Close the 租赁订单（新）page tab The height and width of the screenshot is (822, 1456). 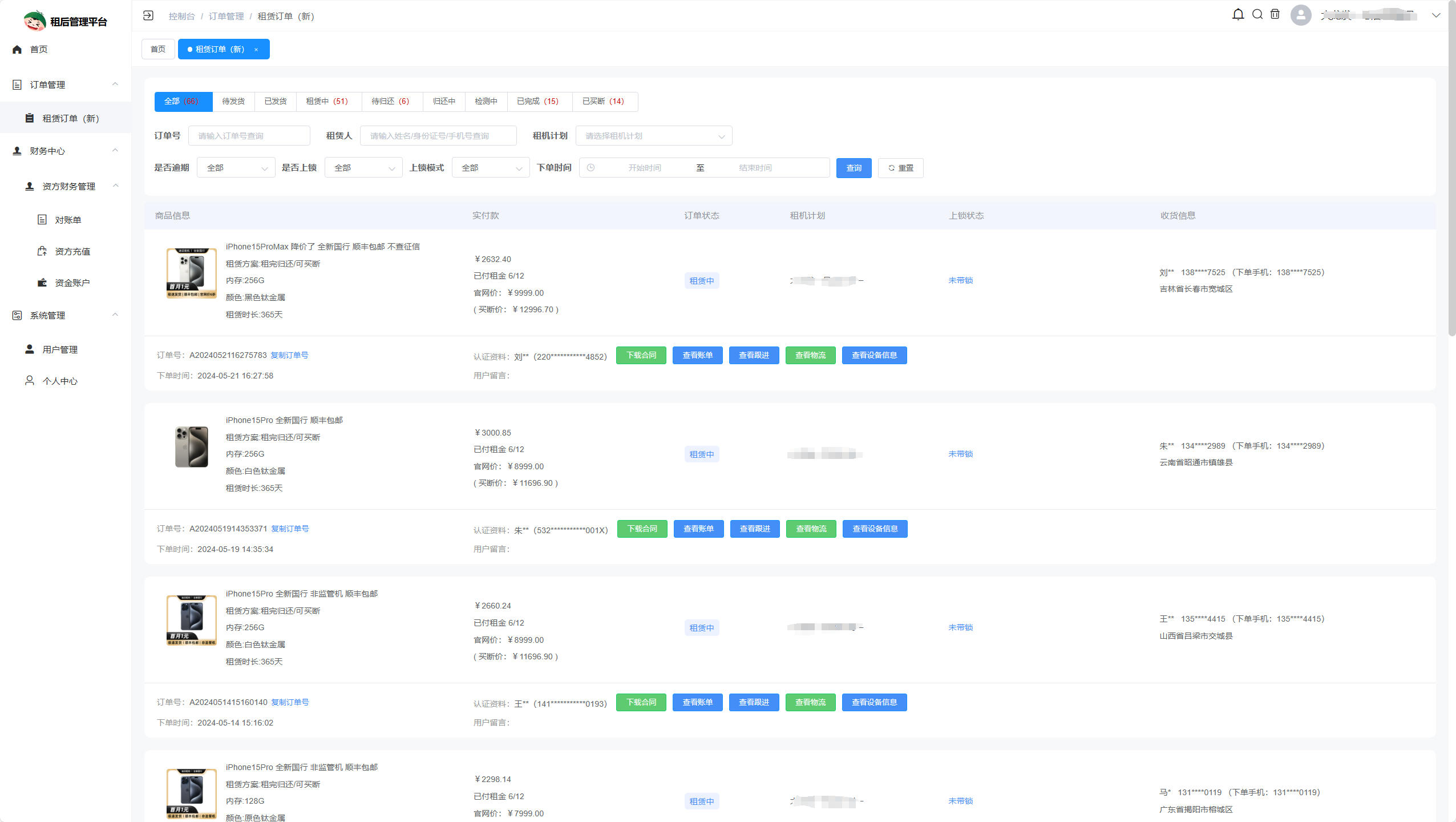click(x=256, y=50)
